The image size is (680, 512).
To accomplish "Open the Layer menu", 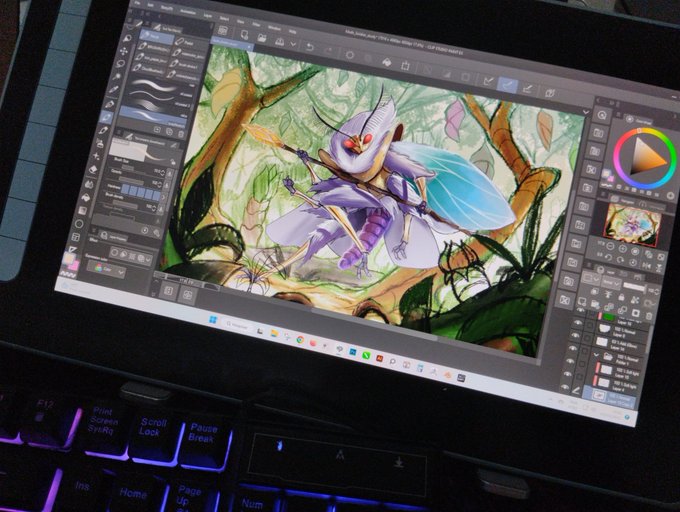I will click(x=208, y=16).
